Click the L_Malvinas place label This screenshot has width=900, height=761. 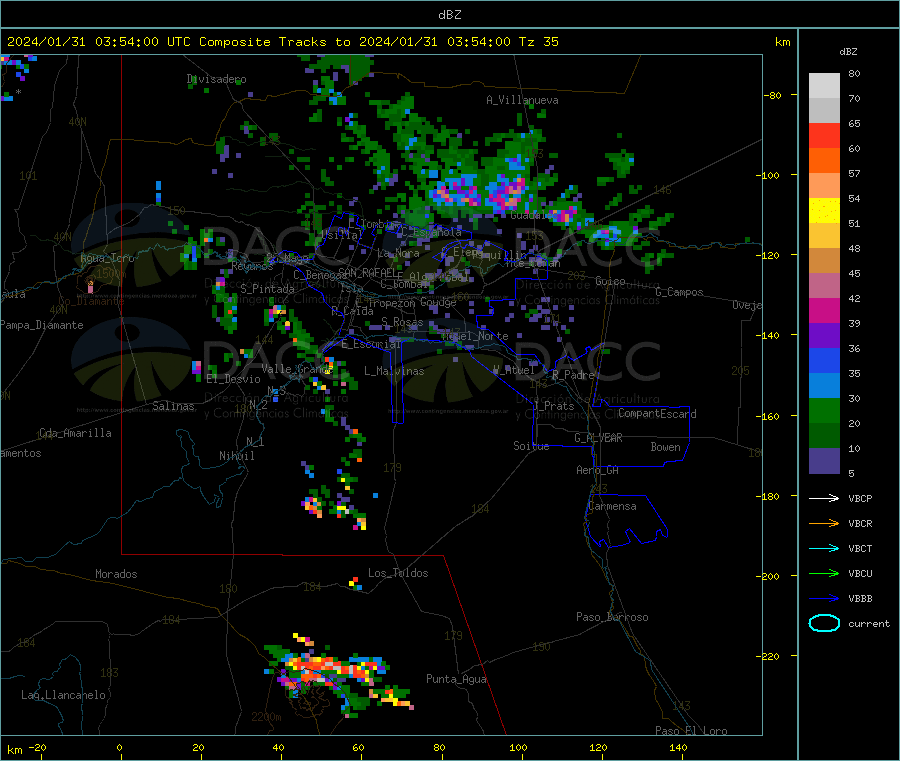click(394, 372)
